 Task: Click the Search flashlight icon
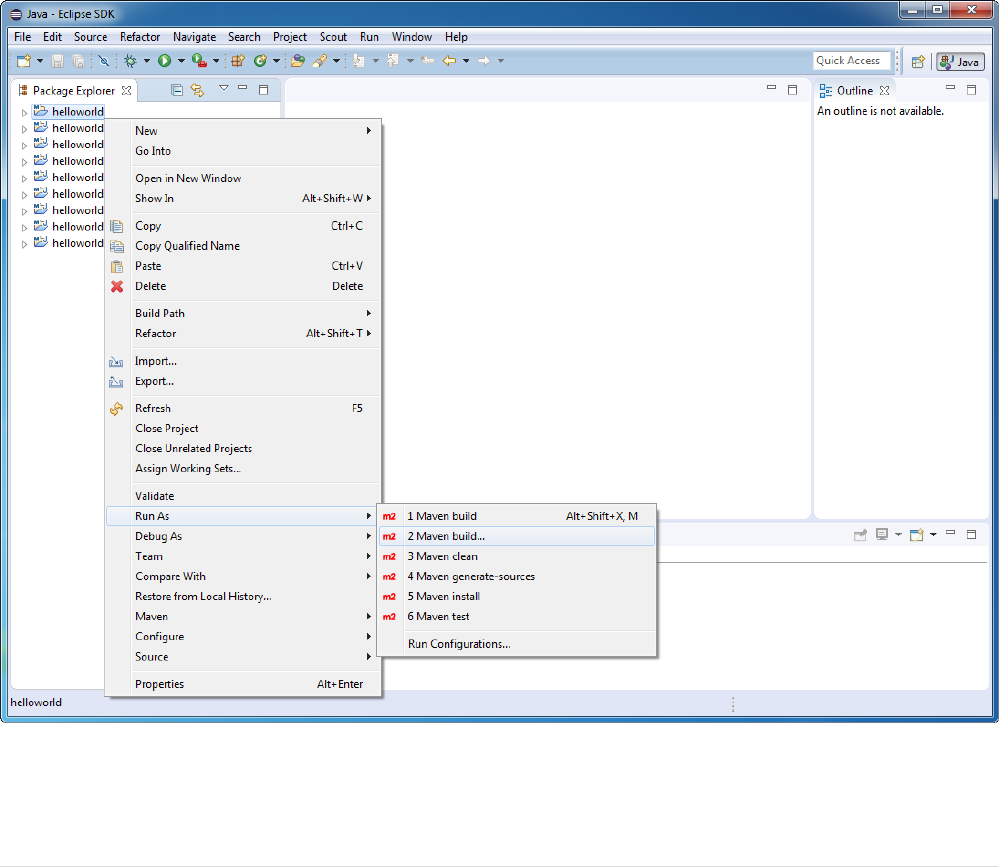320,61
